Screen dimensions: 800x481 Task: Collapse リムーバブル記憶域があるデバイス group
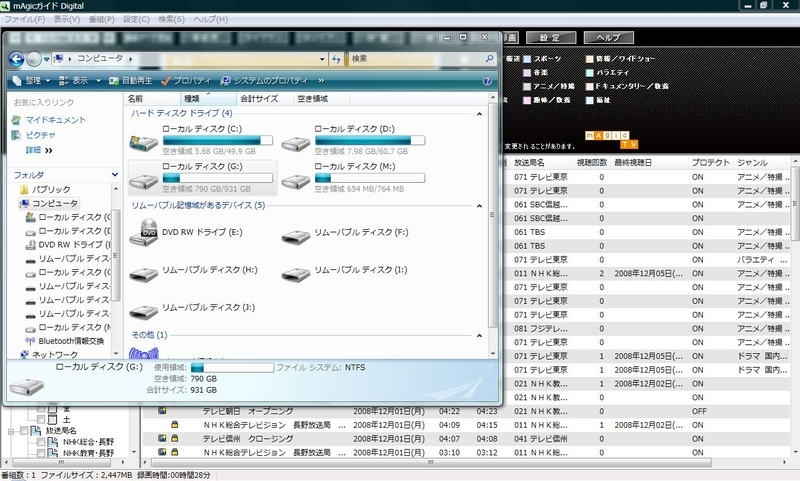(479, 206)
